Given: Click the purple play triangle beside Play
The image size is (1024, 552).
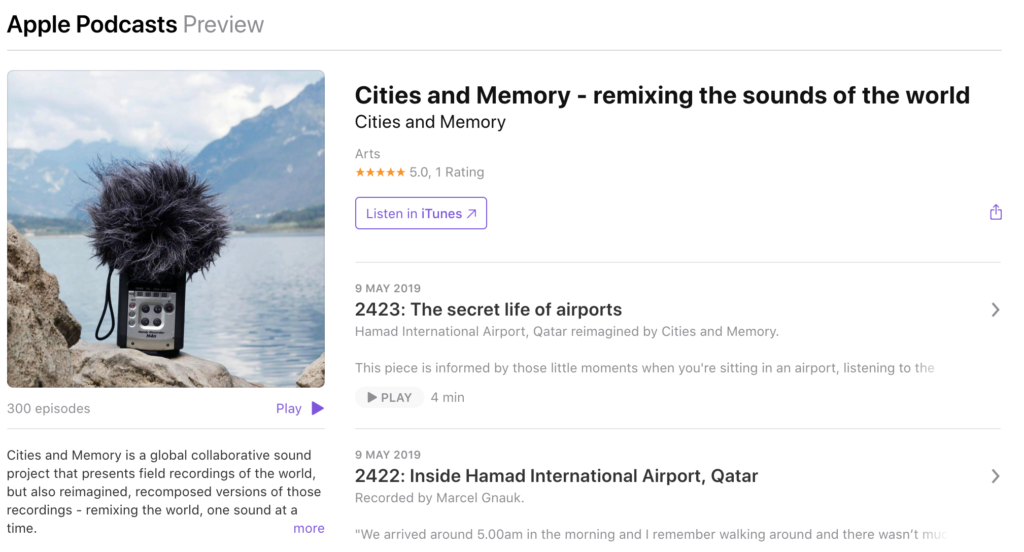Looking at the screenshot, I should (x=317, y=408).
